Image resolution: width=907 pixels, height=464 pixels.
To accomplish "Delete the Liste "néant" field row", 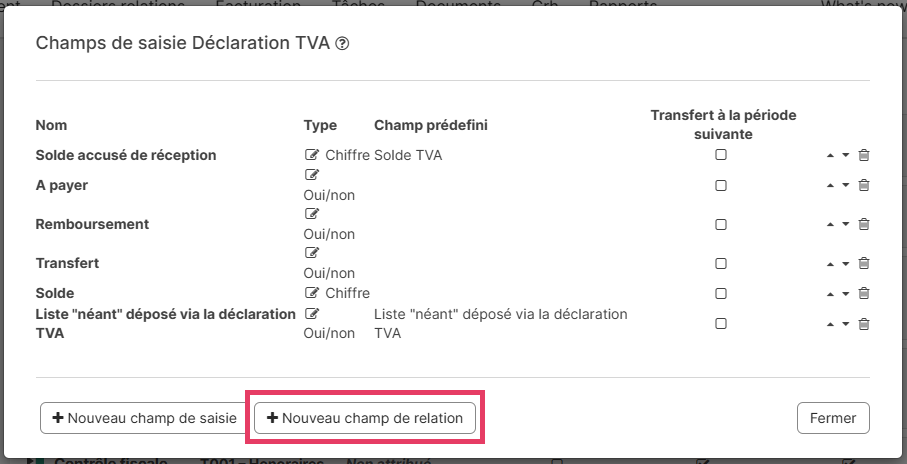I will [864, 324].
